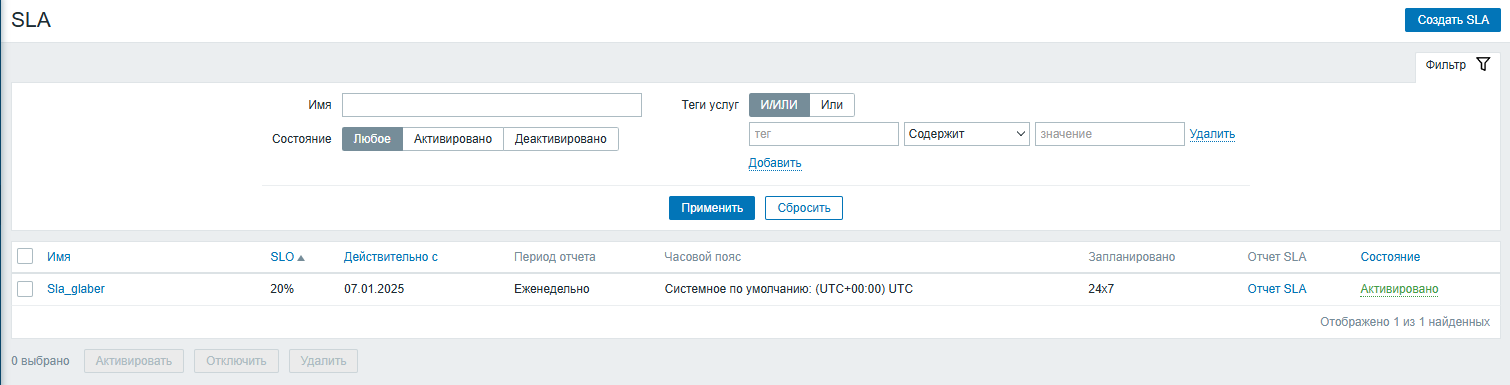Choose И/ИЛИ tag mode
This screenshot has width=1510, height=385.
pyautogui.click(x=779, y=105)
